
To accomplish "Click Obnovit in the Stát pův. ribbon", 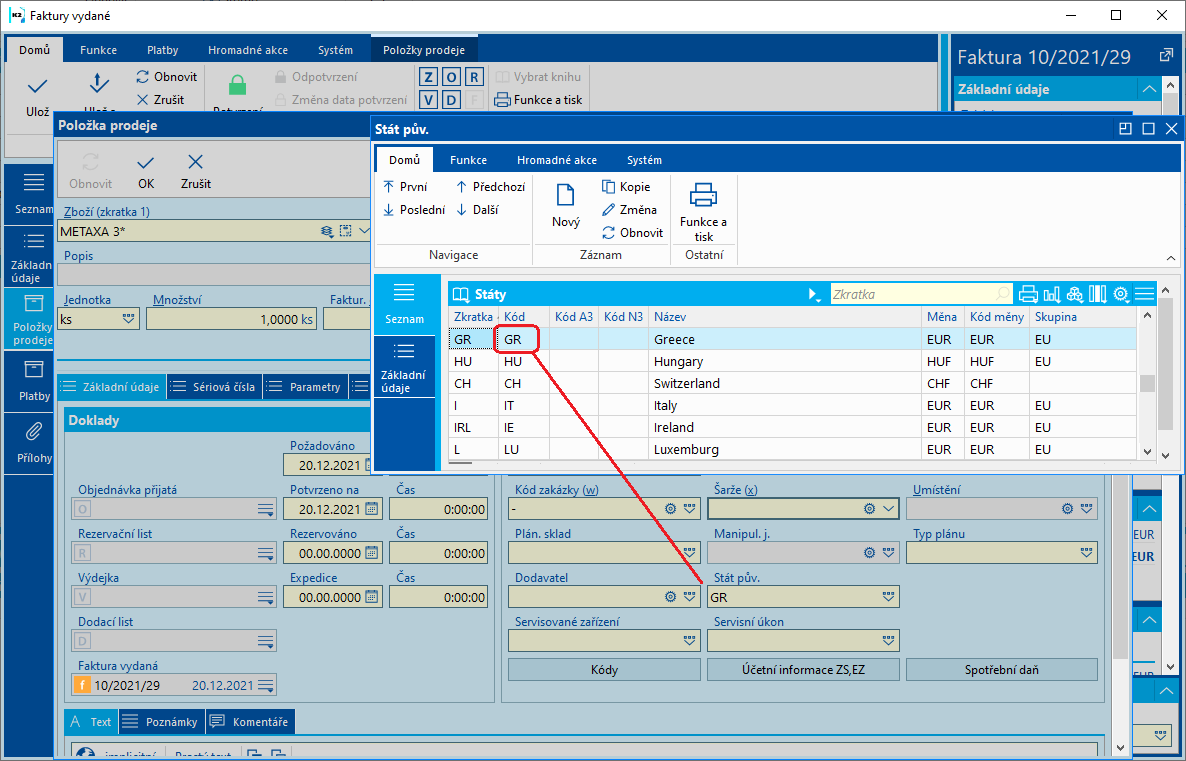I will pyautogui.click(x=632, y=232).
